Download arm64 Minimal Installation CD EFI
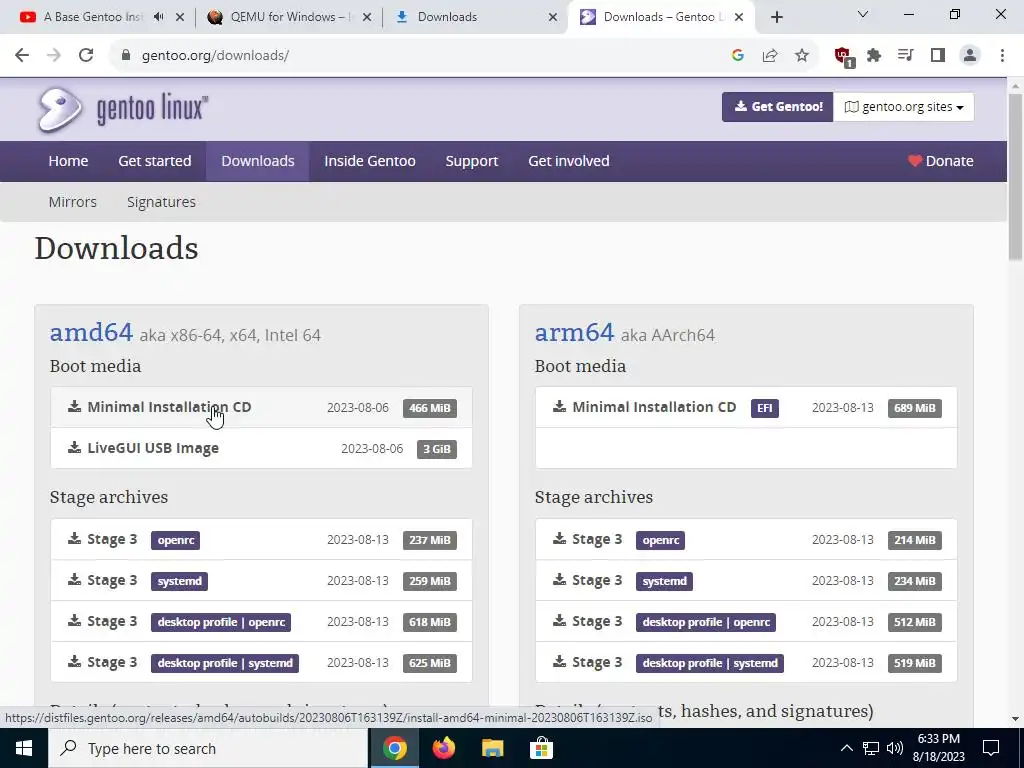Image resolution: width=1024 pixels, height=768 pixels. point(746,408)
